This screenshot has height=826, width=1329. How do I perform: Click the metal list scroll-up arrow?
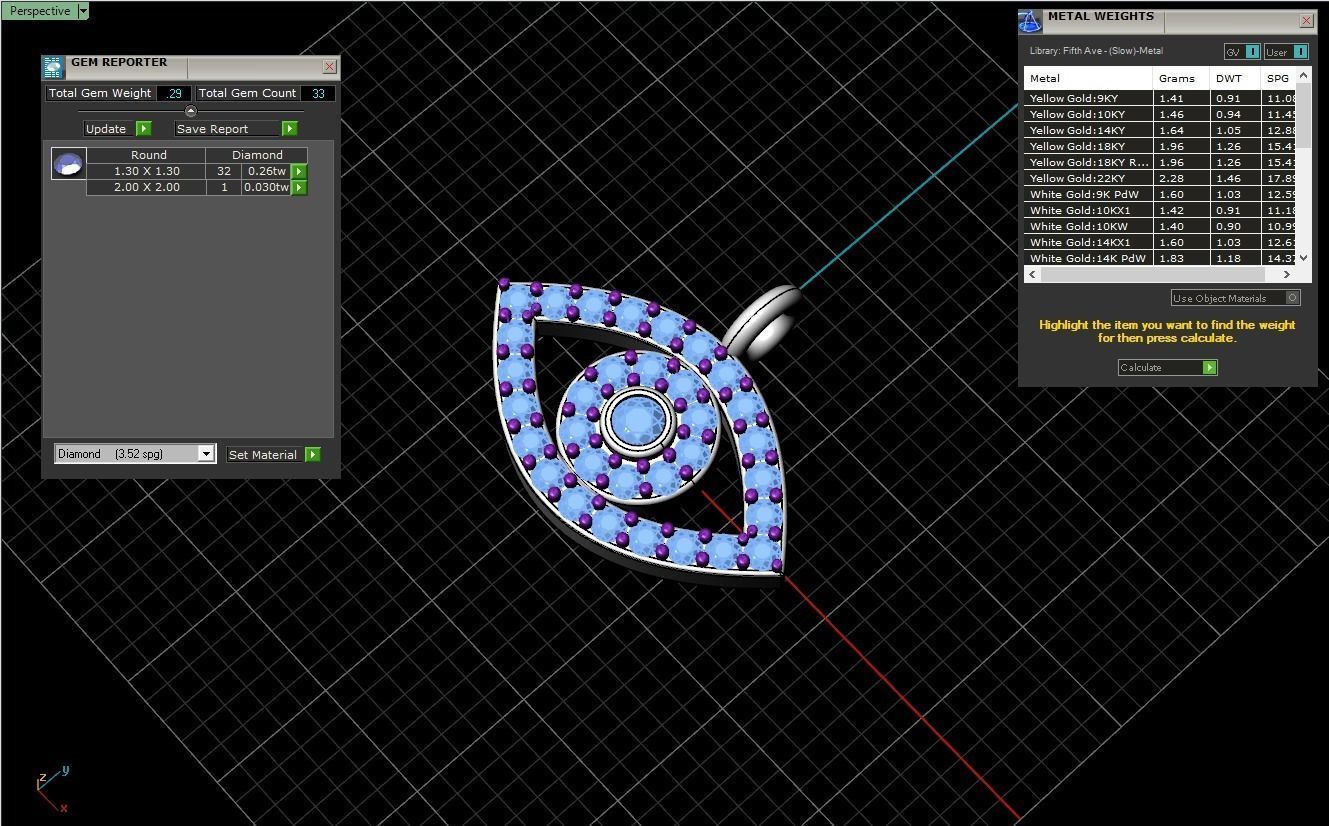click(1303, 76)
